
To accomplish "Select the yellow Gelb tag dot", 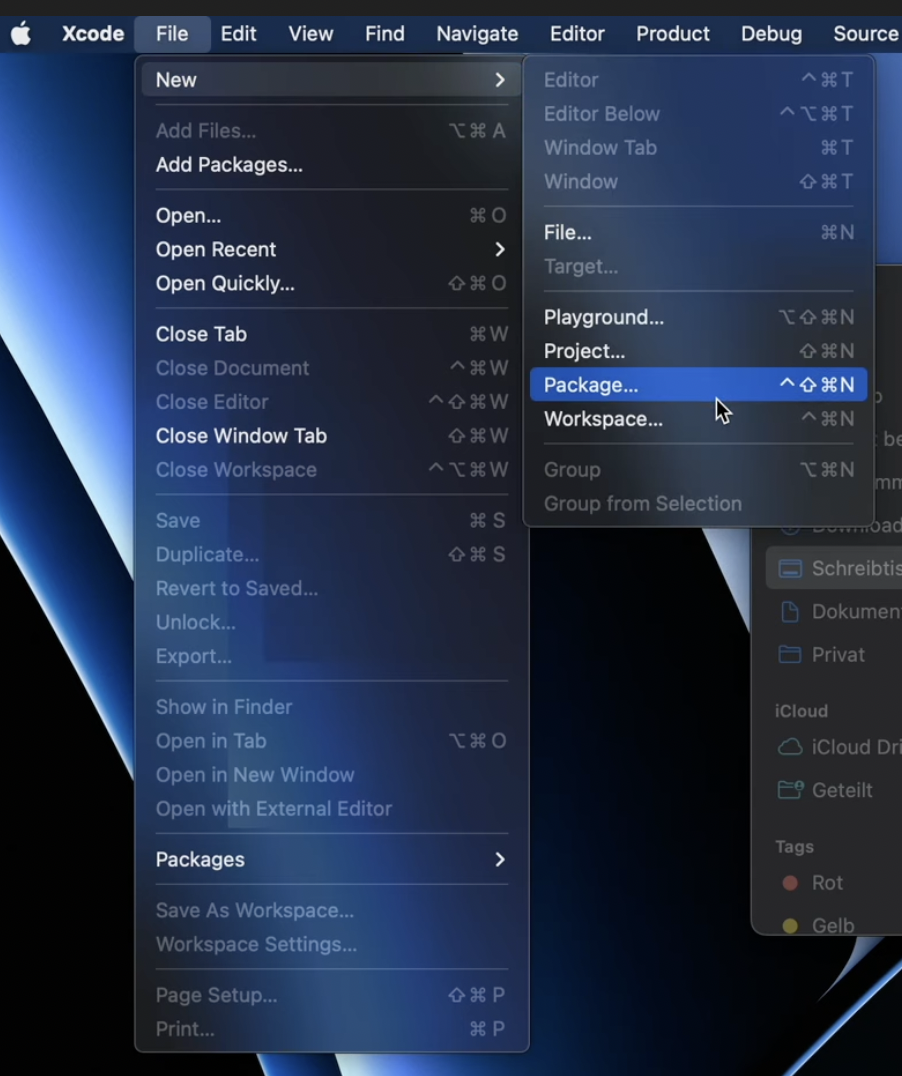I will [x=790, y=926].
